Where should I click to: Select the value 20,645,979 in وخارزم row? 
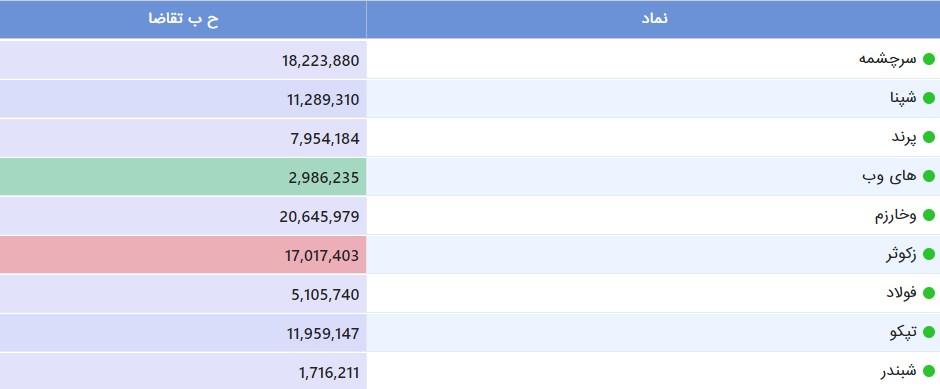click(319, 216)
